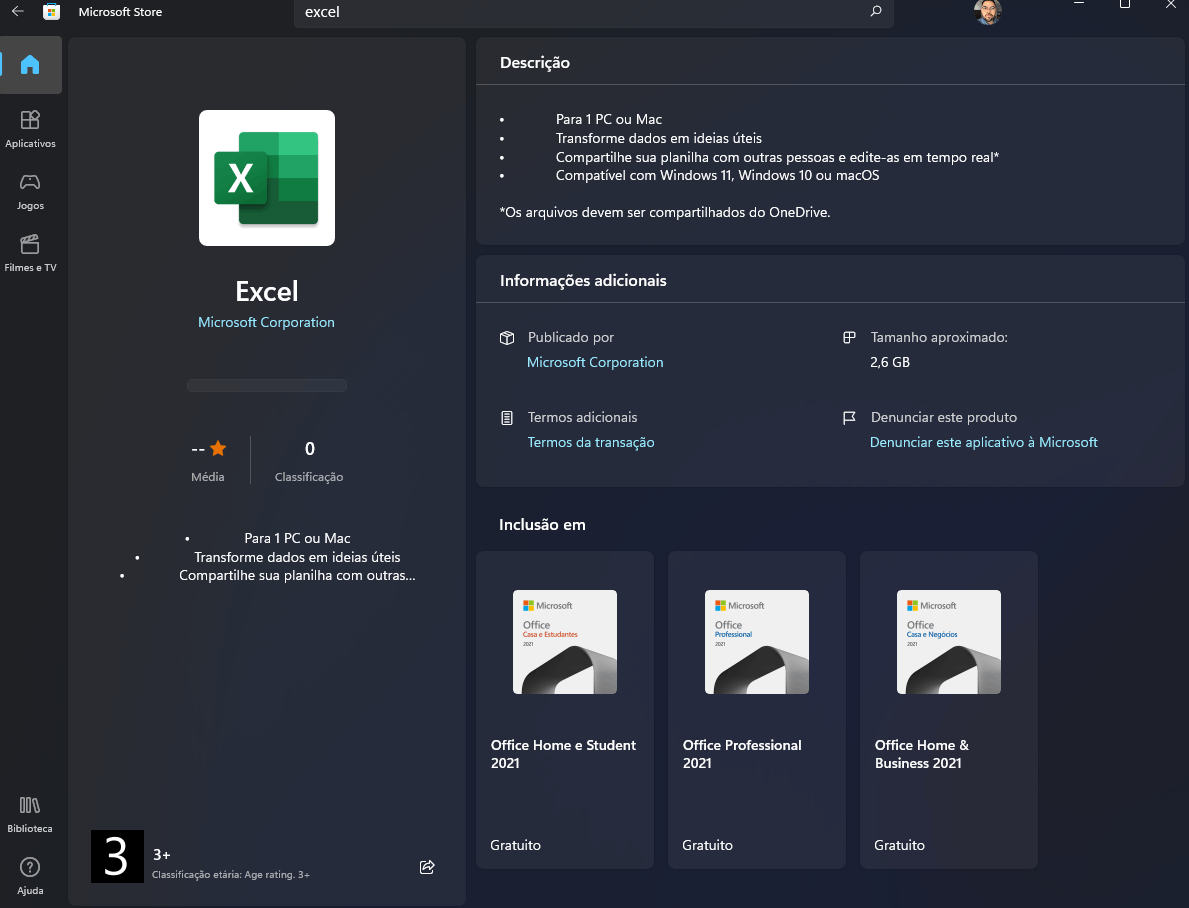Click the Tamanho aproximado size icon
Image resolution: width=1189 pixels, height=908 pixels.
coord(849,338)
